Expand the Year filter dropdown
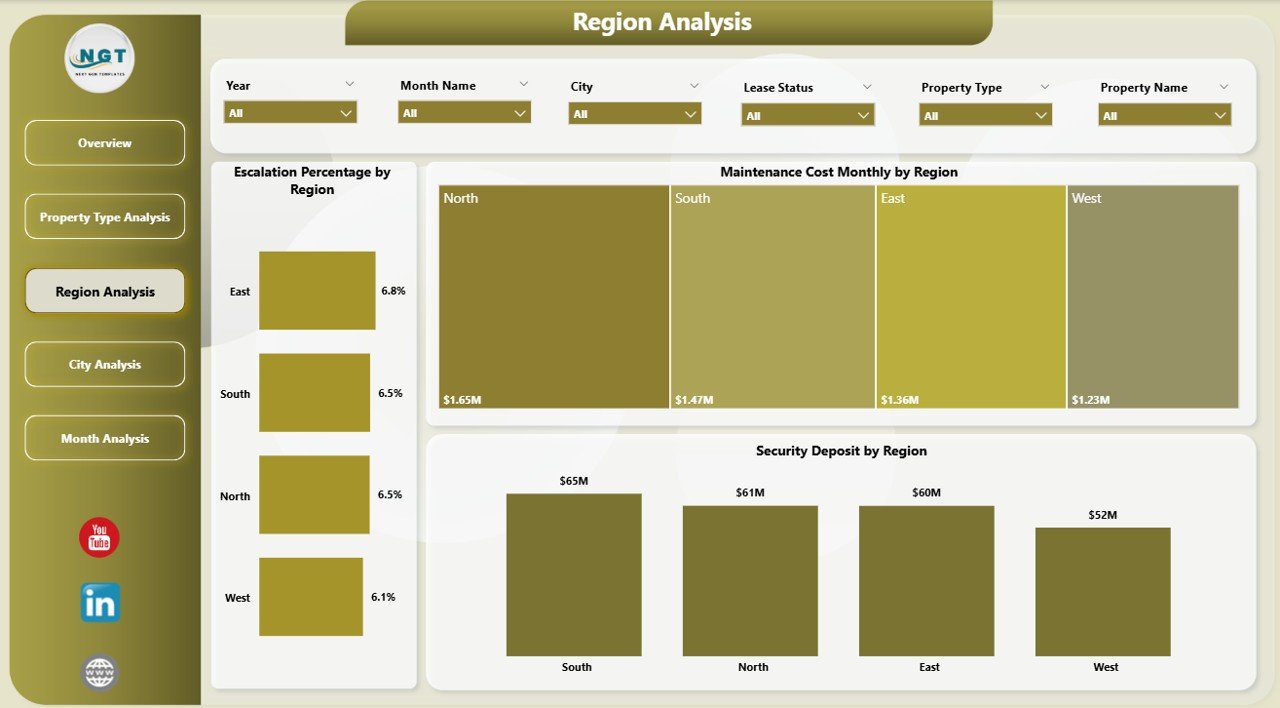Image resolution: width=1280 pixels, height=708 pixels. 290,113
